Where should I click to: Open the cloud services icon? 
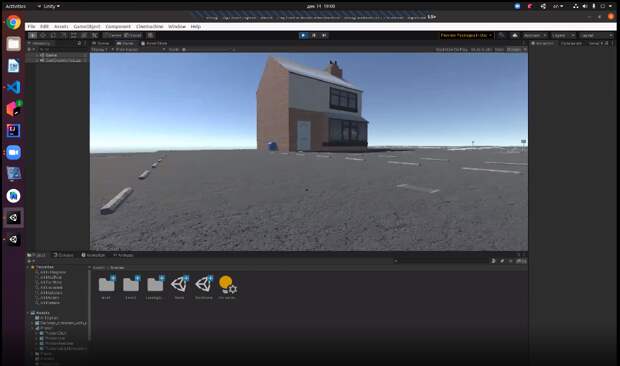(x=515, y=36)
